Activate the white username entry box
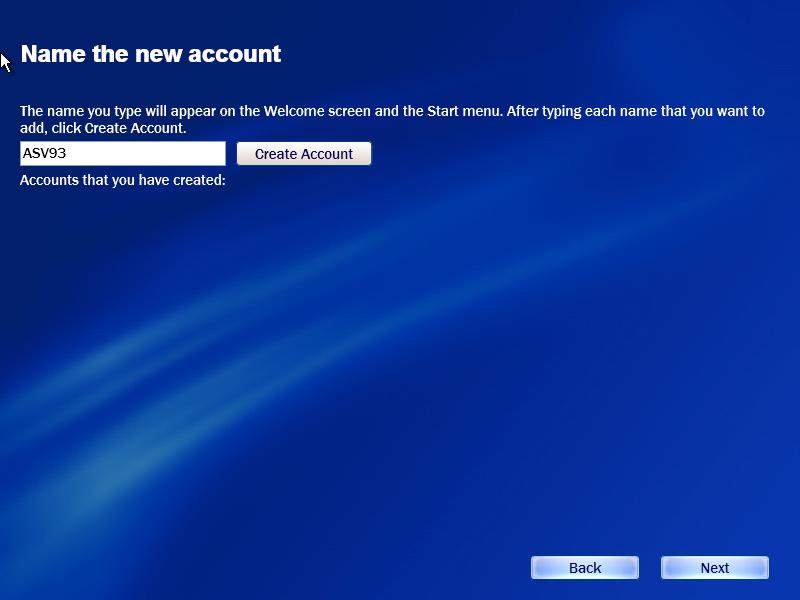The width and height of the screenshot is (800, 600). (123, 154)
